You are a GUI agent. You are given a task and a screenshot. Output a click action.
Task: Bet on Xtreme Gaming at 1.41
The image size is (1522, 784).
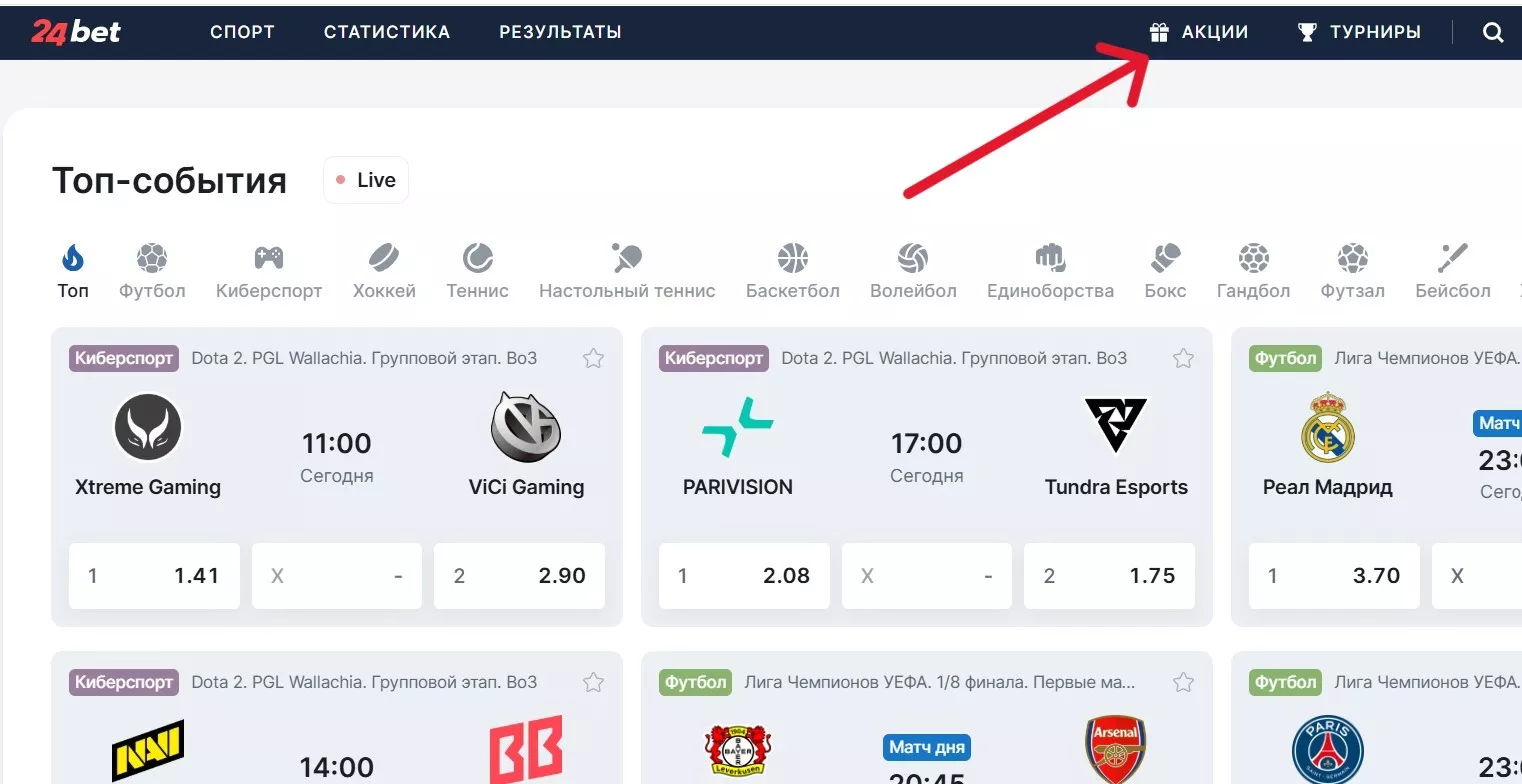[x=154, y=576]
